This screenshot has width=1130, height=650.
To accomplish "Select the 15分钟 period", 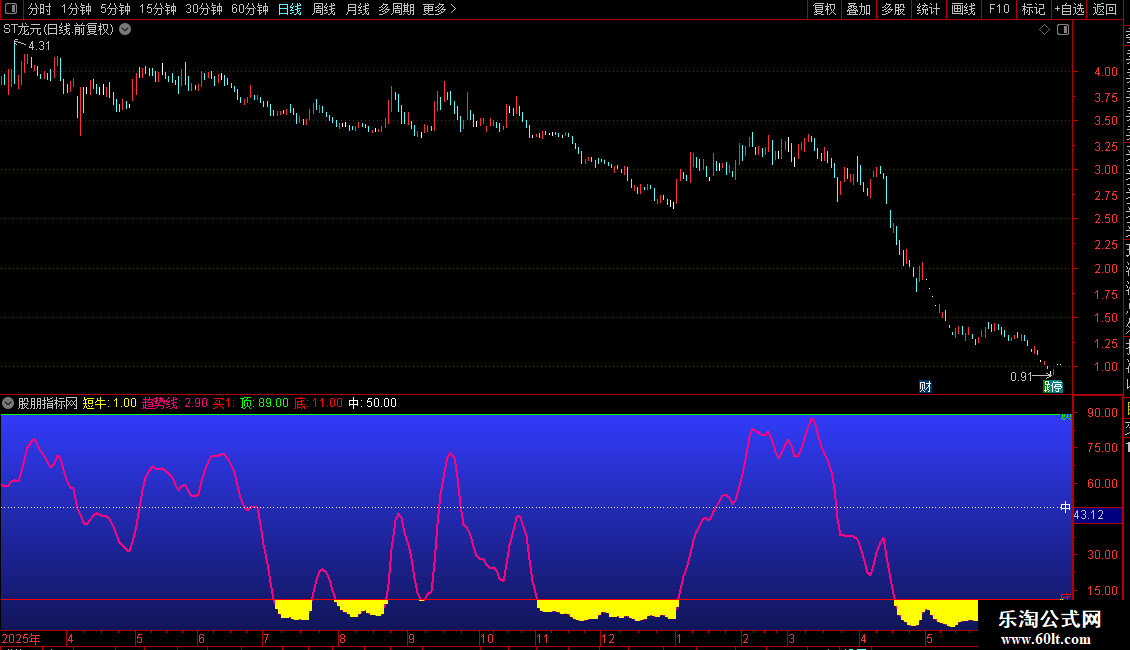I will [x=158, y=9].
